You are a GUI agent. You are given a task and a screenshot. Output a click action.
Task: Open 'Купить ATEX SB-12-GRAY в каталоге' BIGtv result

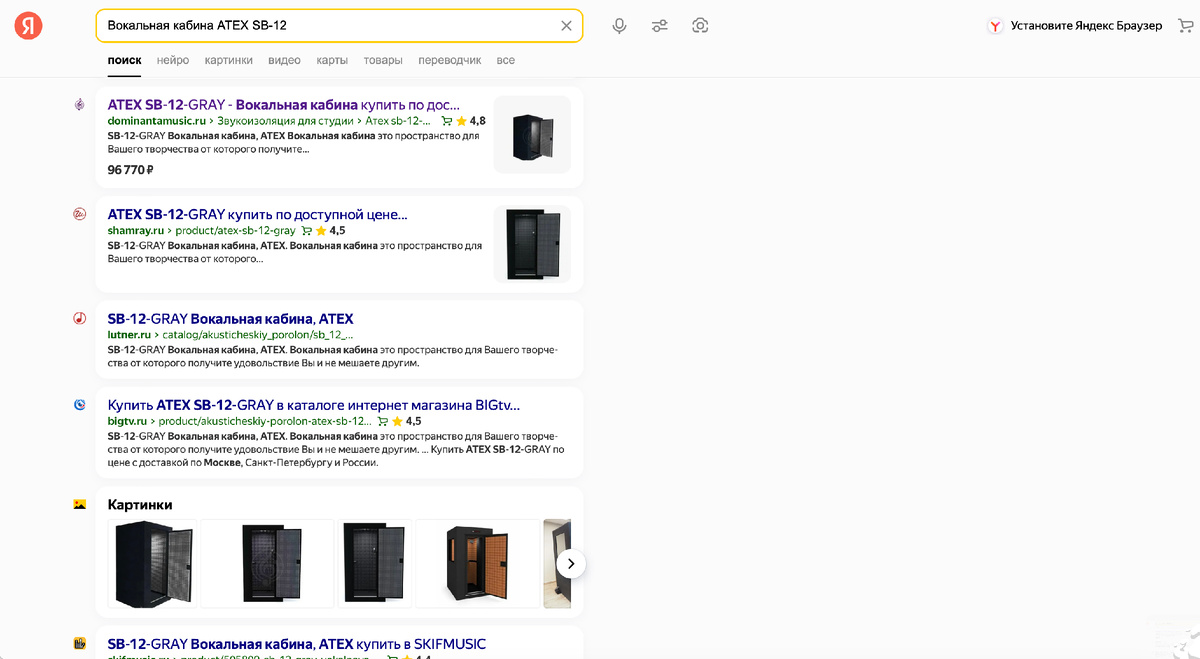click(313, 405)
